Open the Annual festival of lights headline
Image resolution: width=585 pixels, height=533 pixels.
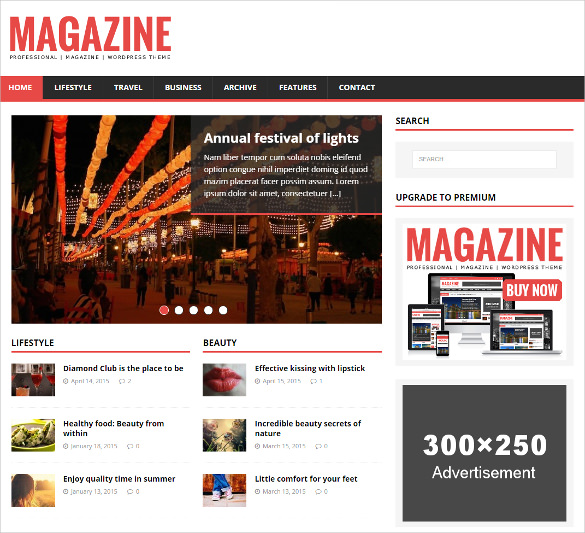[x=281, y=138]
